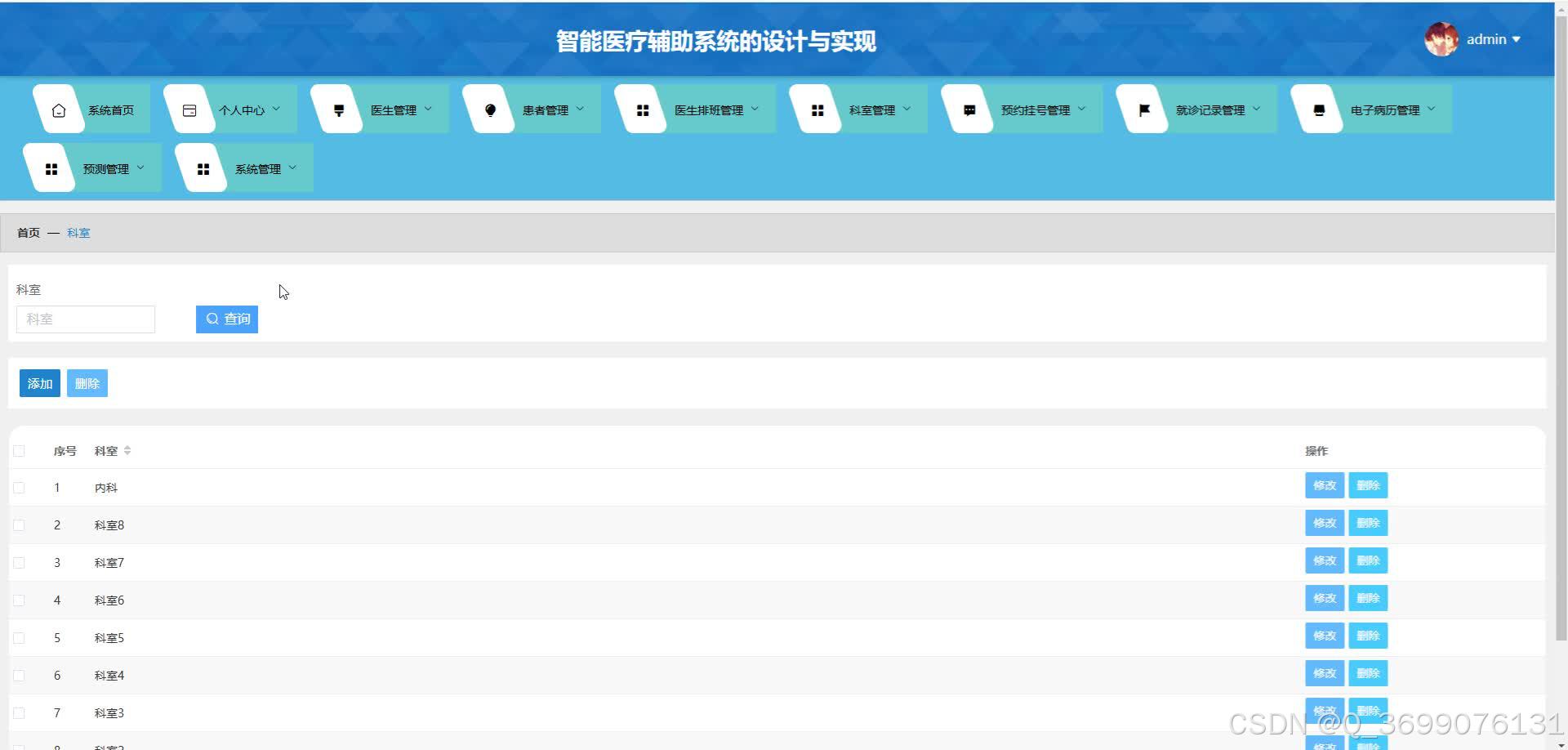Expand the 患者管理 menu chevron

[x=580, y=109]
